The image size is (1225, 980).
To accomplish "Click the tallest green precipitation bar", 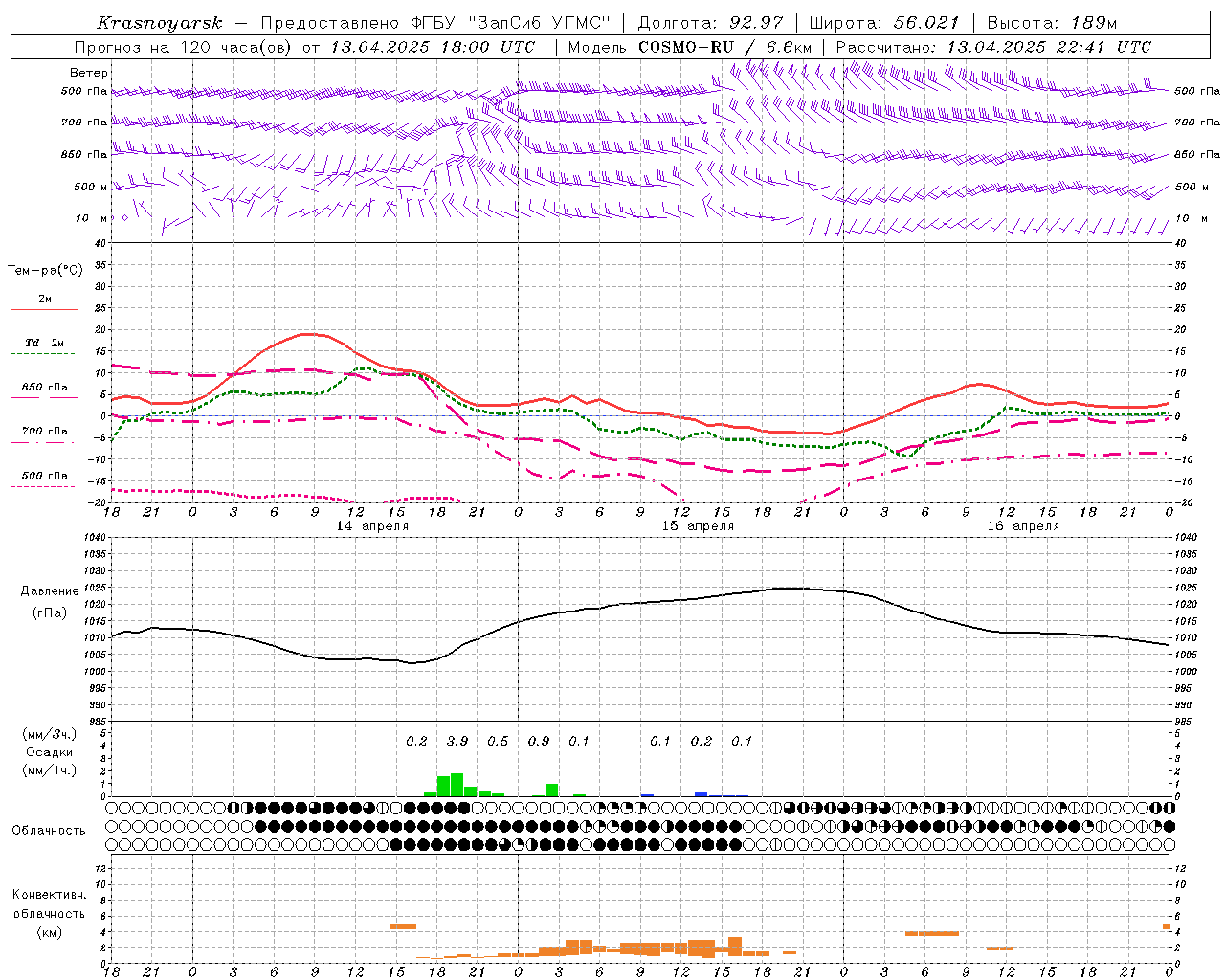I will coord(457,785).
